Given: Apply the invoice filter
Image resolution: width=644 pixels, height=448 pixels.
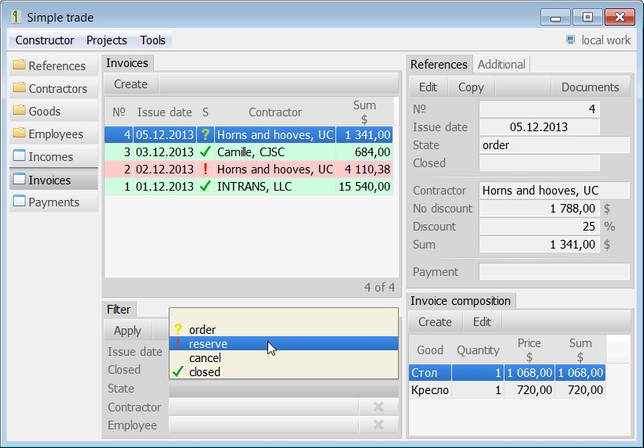Looking at the screenshot, I should click(127, 331).
